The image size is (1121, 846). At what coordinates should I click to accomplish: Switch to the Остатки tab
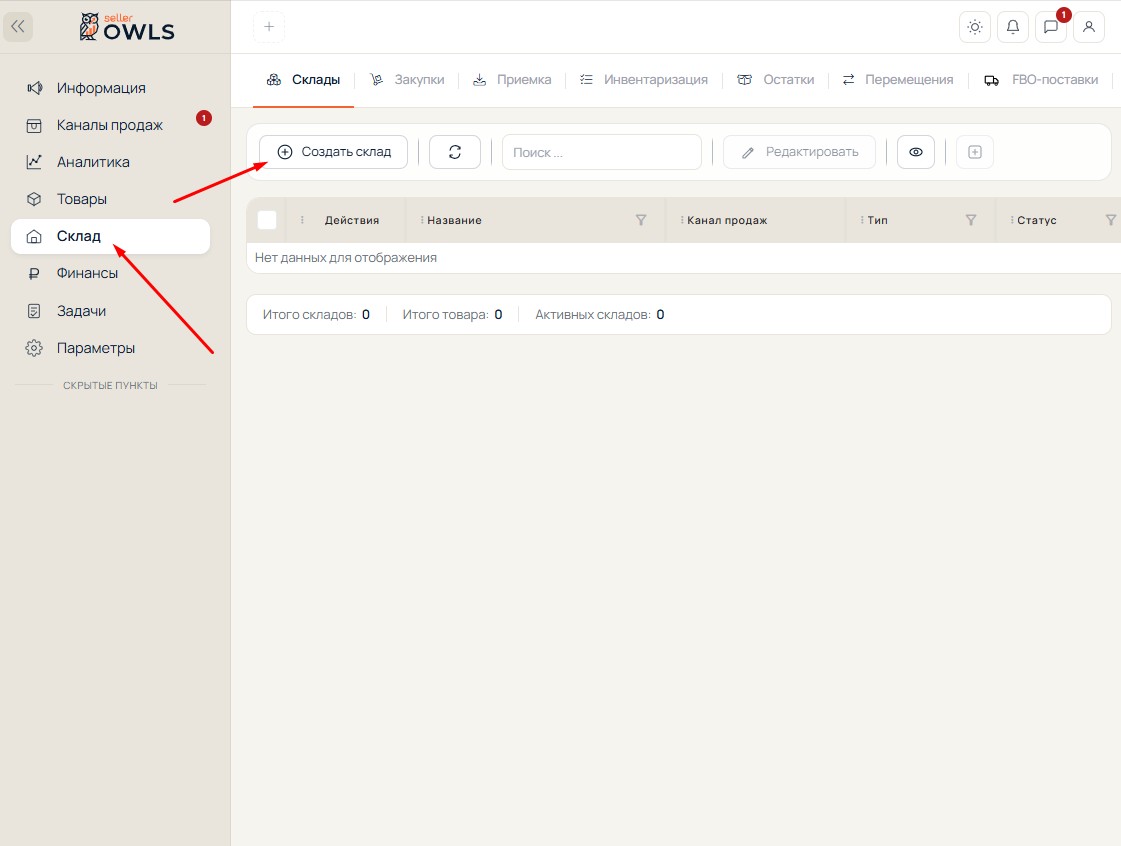pos(776,80)
